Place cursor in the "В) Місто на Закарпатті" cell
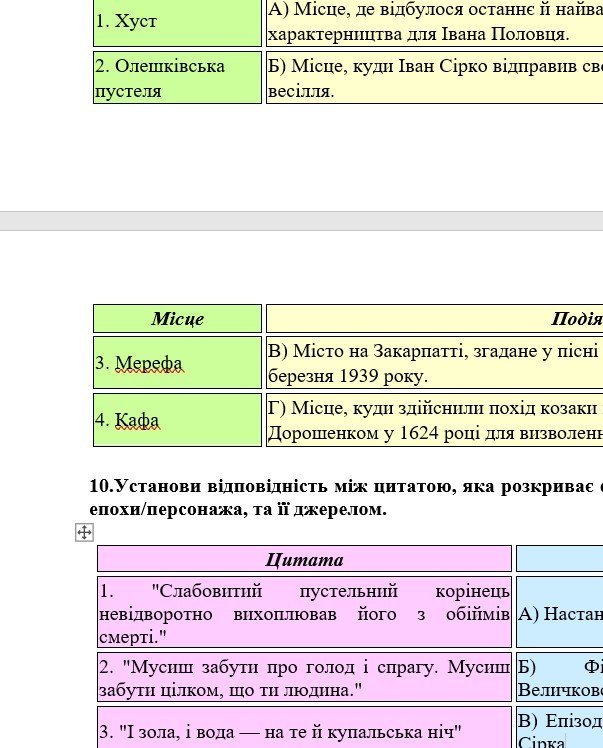Screen dimensions: 603x748 (x=433, y=363)
